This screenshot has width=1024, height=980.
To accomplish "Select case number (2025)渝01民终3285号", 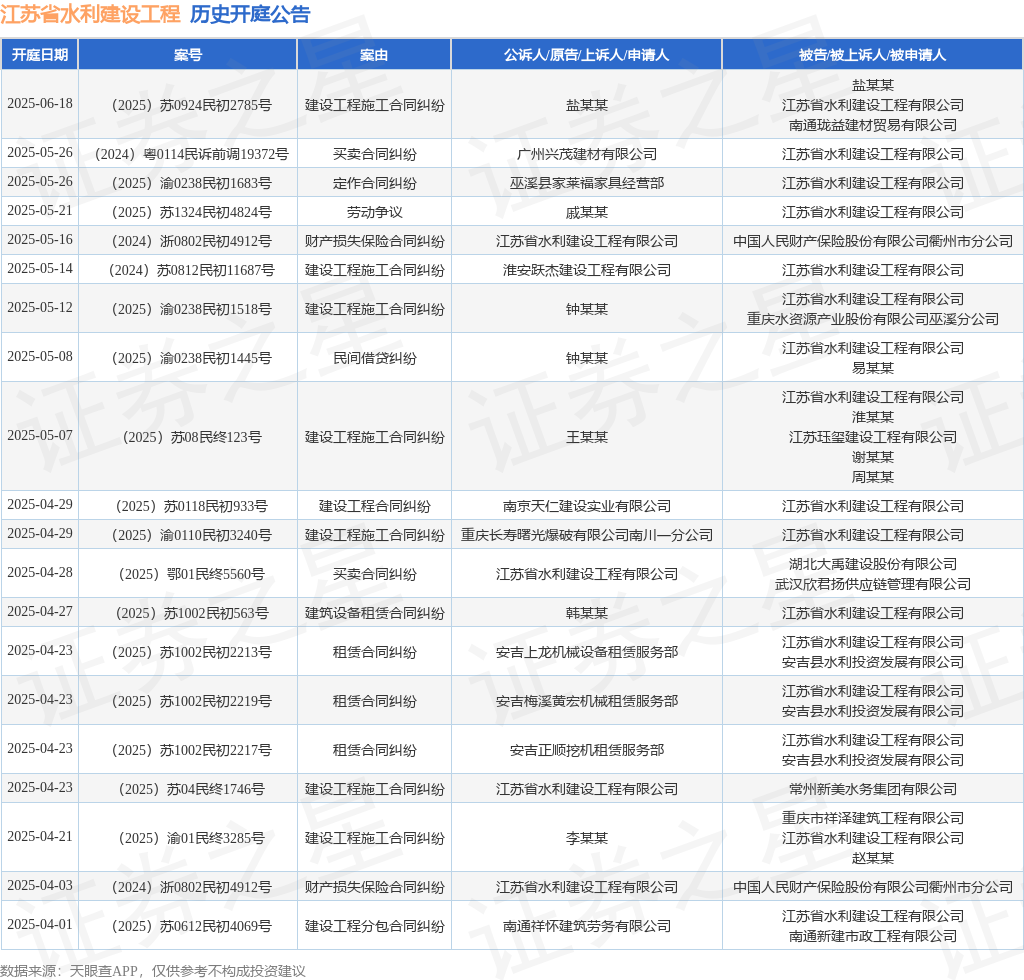I will click(x=189, y=839).
